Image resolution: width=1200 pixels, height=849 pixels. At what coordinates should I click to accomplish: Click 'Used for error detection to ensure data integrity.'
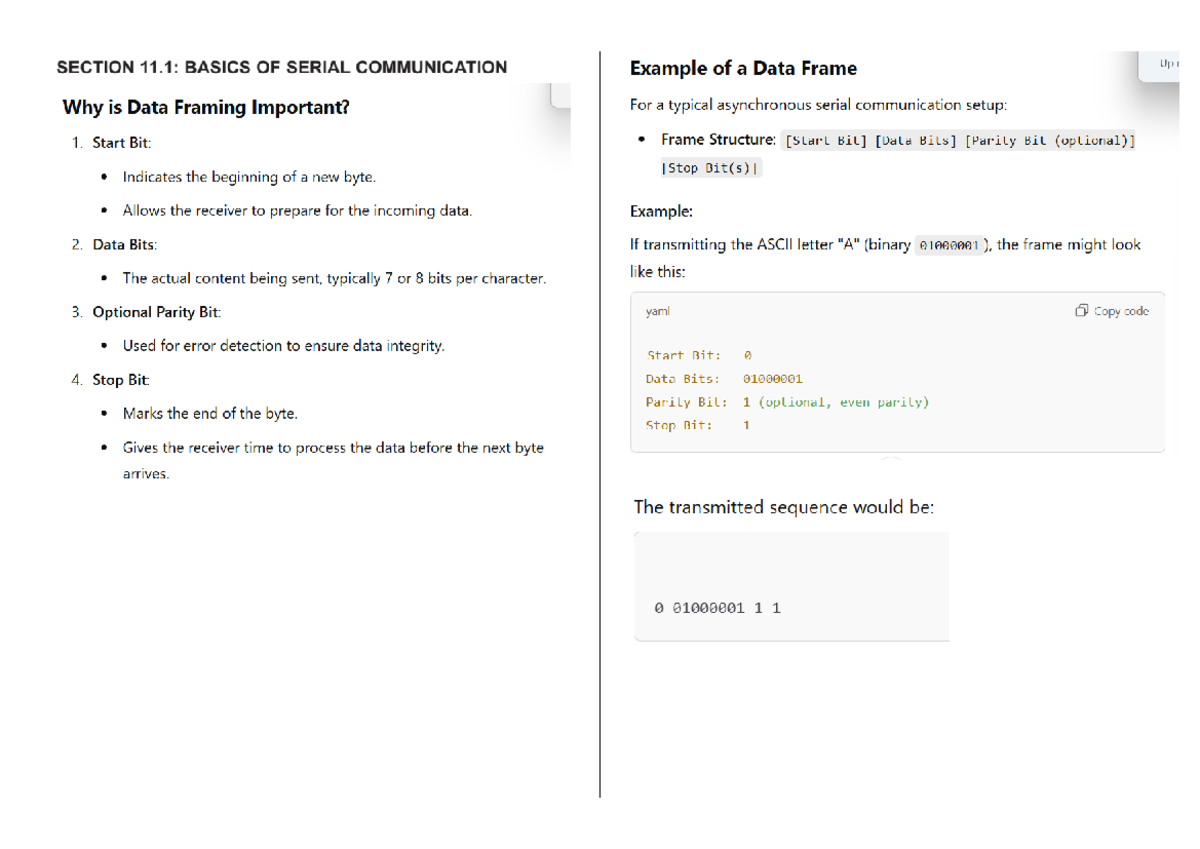tap(283, 346)
